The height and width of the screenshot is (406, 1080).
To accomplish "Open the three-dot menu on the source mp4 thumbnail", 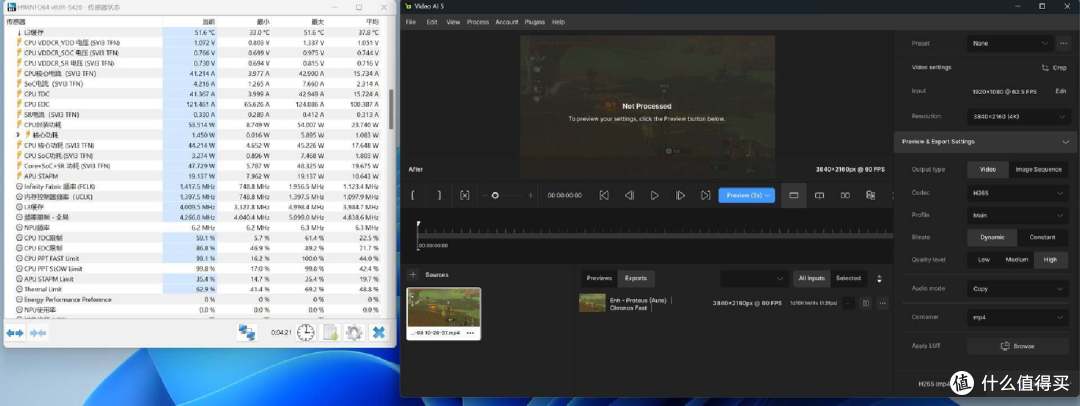I will click(470, 333).
